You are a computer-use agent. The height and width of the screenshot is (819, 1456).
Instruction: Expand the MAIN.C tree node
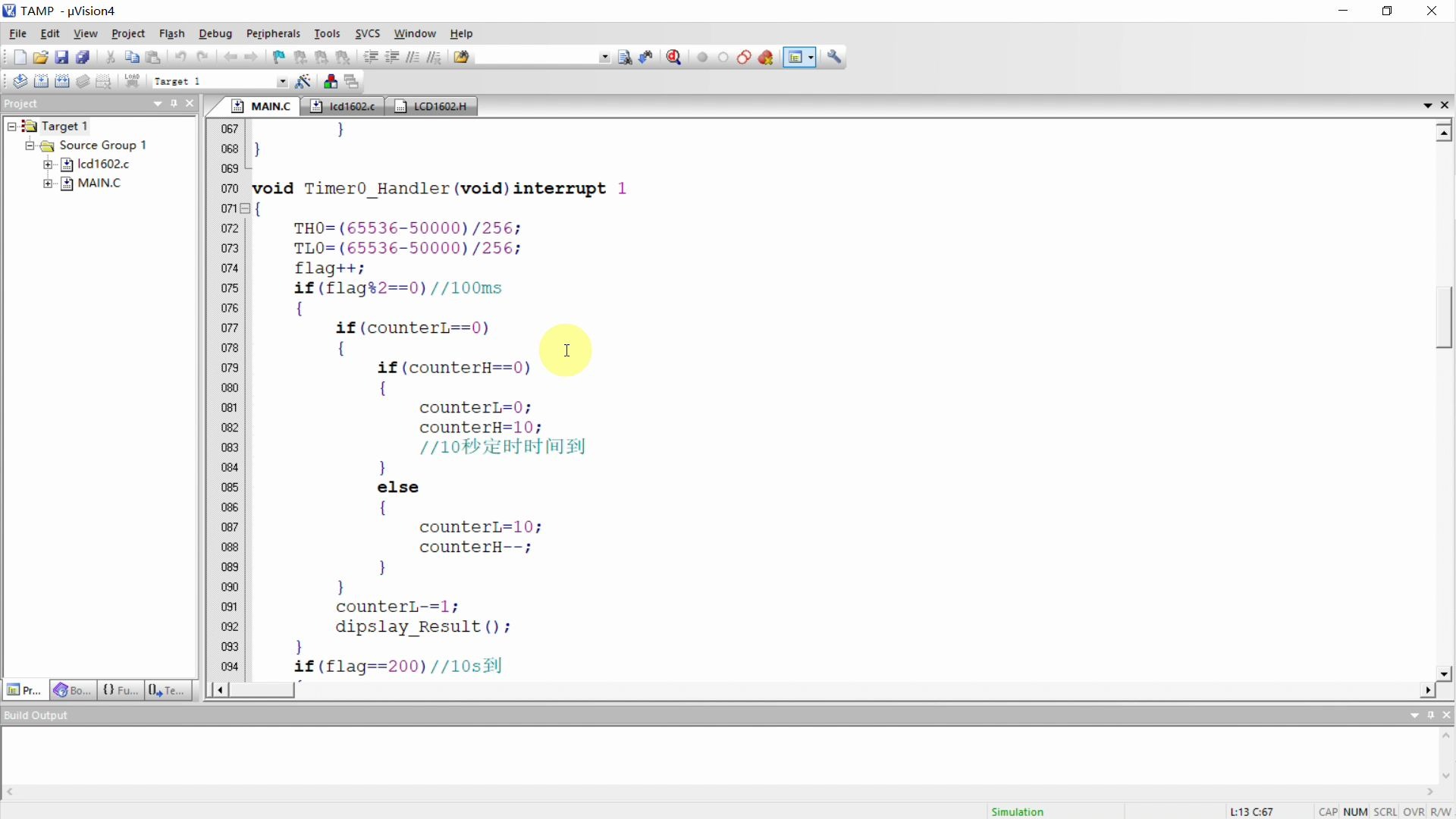click(x=48, y=184)
